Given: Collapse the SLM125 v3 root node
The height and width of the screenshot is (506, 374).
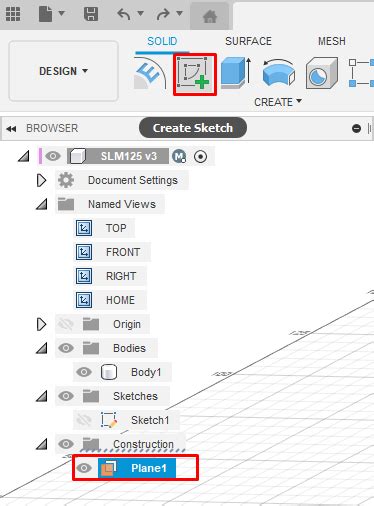Looking at the screenshot, I should point(24,156).
